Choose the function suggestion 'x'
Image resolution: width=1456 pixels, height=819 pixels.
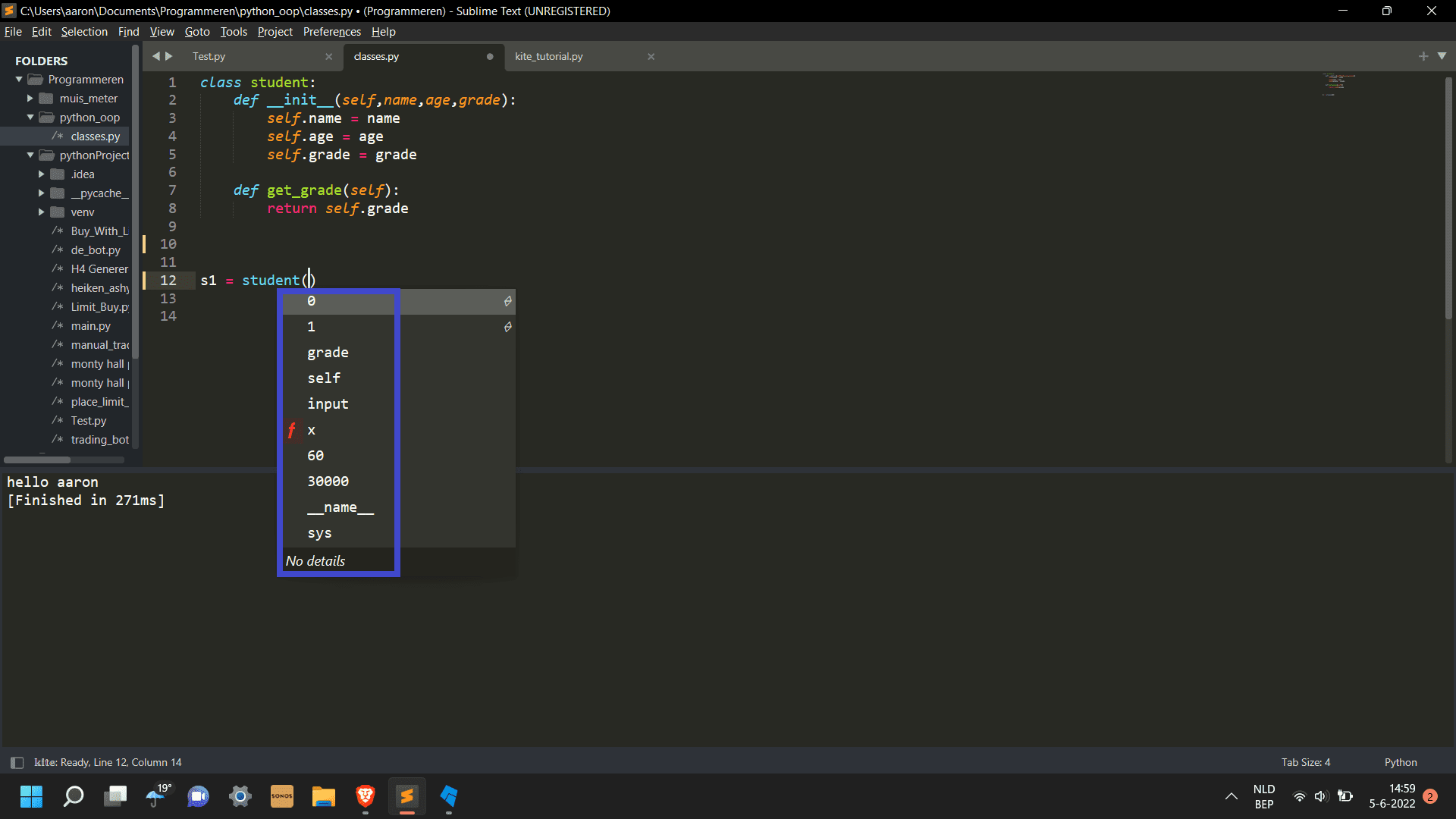[399, 430]
